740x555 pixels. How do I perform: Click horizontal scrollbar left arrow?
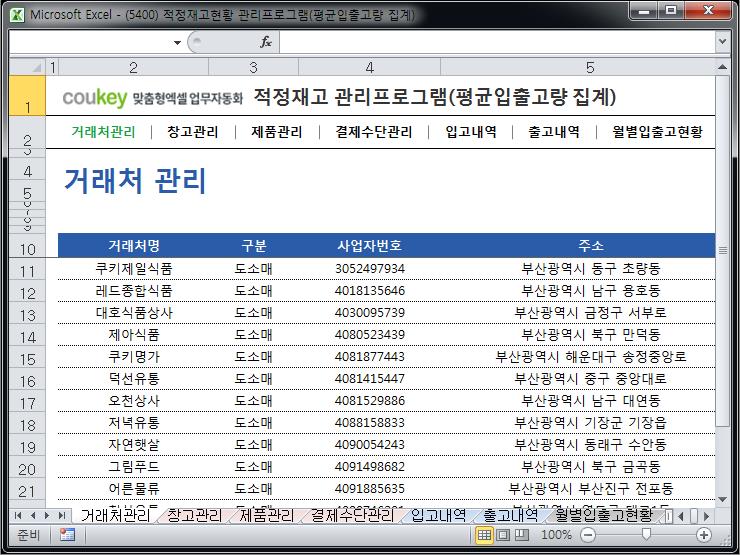click(x=680, y=516)
